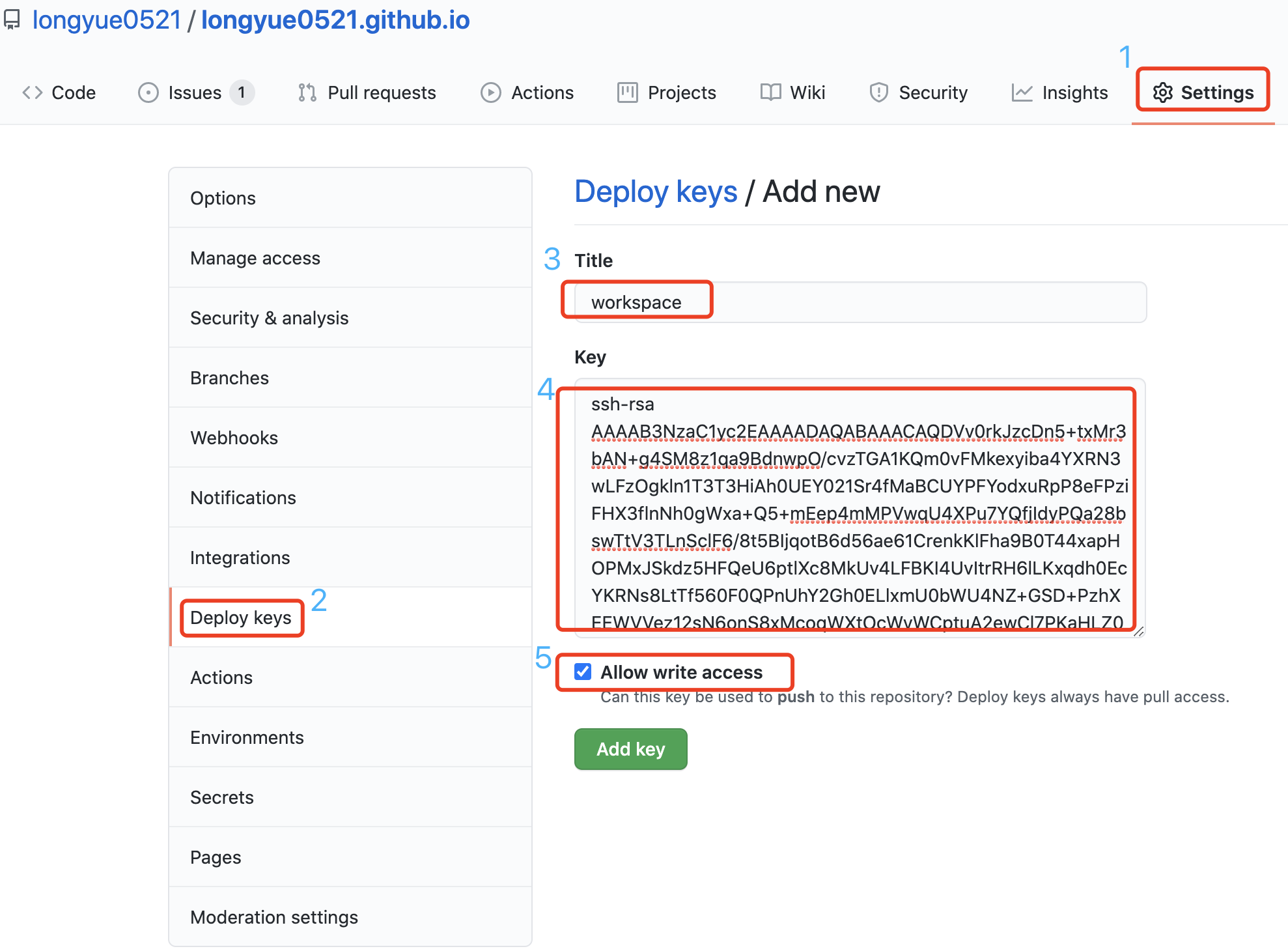Click the Insights chart icon

[1017, 92]
